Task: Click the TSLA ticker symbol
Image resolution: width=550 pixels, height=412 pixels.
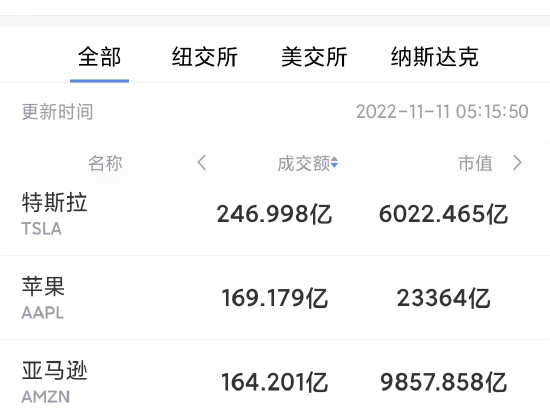Action: [x=42, y=229]
